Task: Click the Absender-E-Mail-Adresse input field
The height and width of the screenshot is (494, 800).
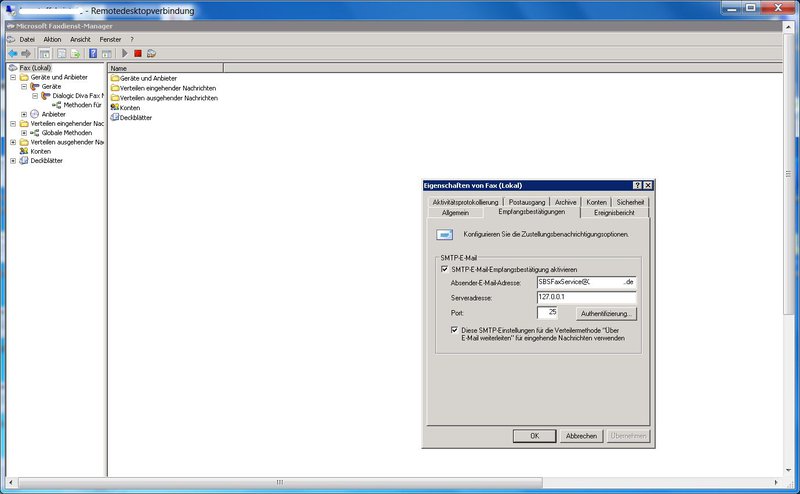Action: 586,282
